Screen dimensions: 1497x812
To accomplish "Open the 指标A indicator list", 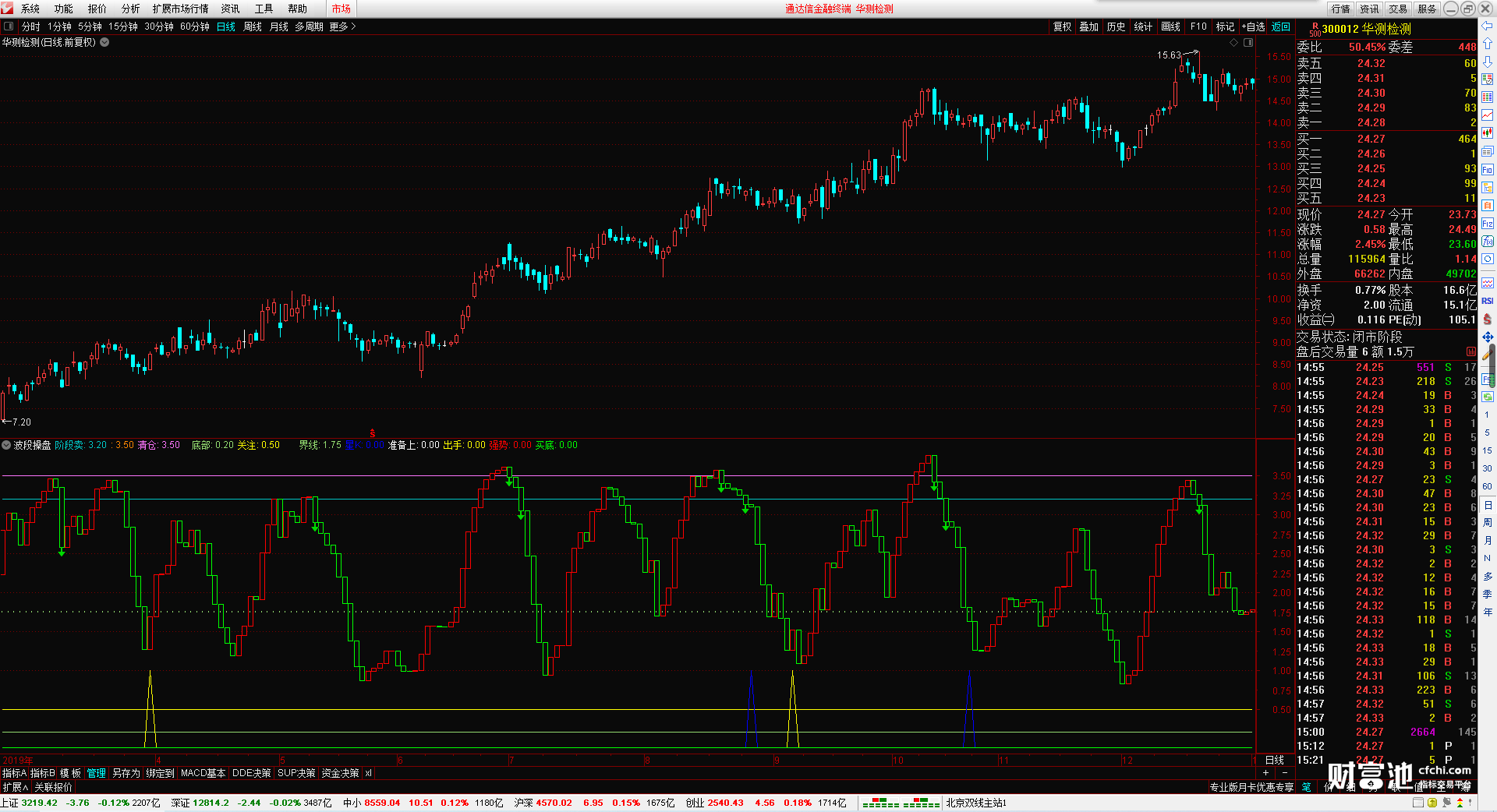I will (x=15, y=773).
